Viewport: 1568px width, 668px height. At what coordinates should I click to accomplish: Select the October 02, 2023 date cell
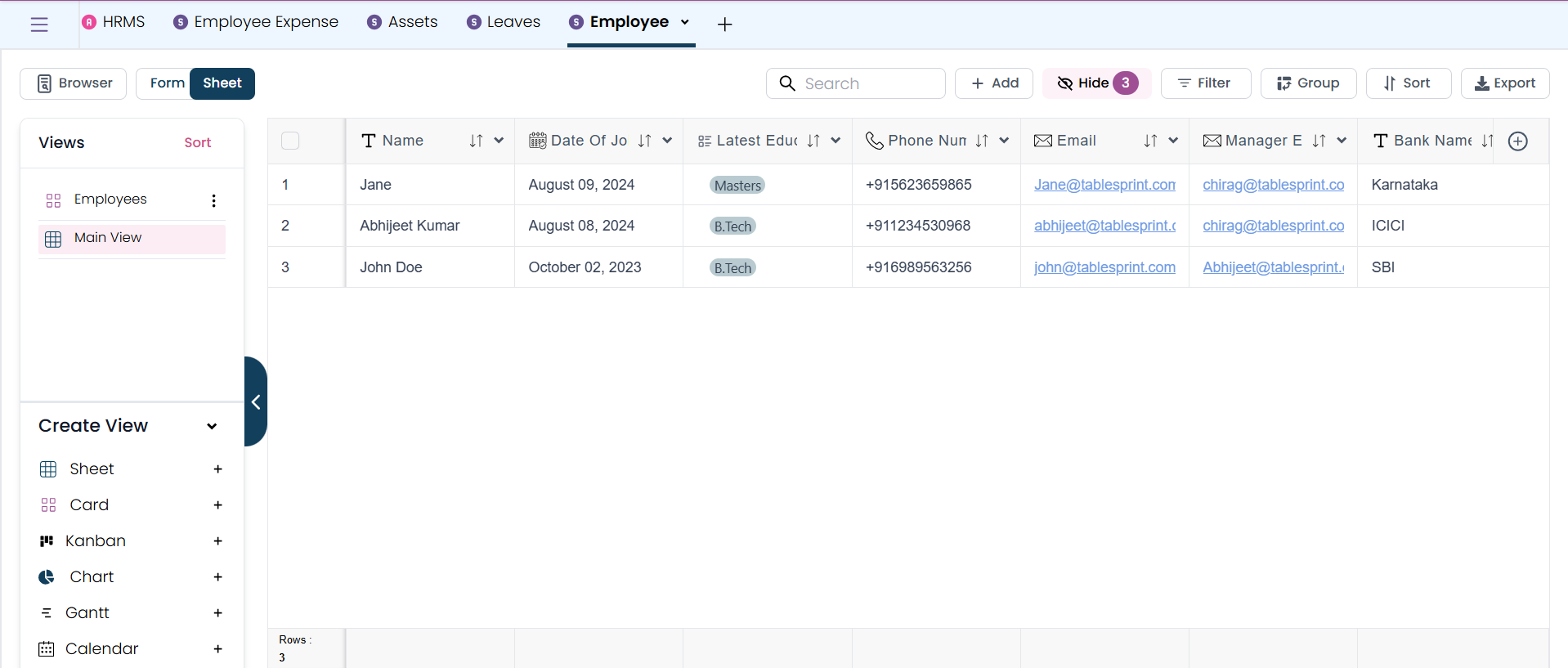click(598, 267)
